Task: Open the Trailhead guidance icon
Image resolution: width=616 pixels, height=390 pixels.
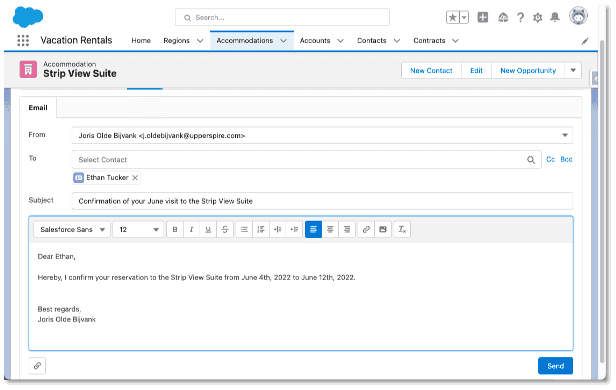Action: coord(503,17)
